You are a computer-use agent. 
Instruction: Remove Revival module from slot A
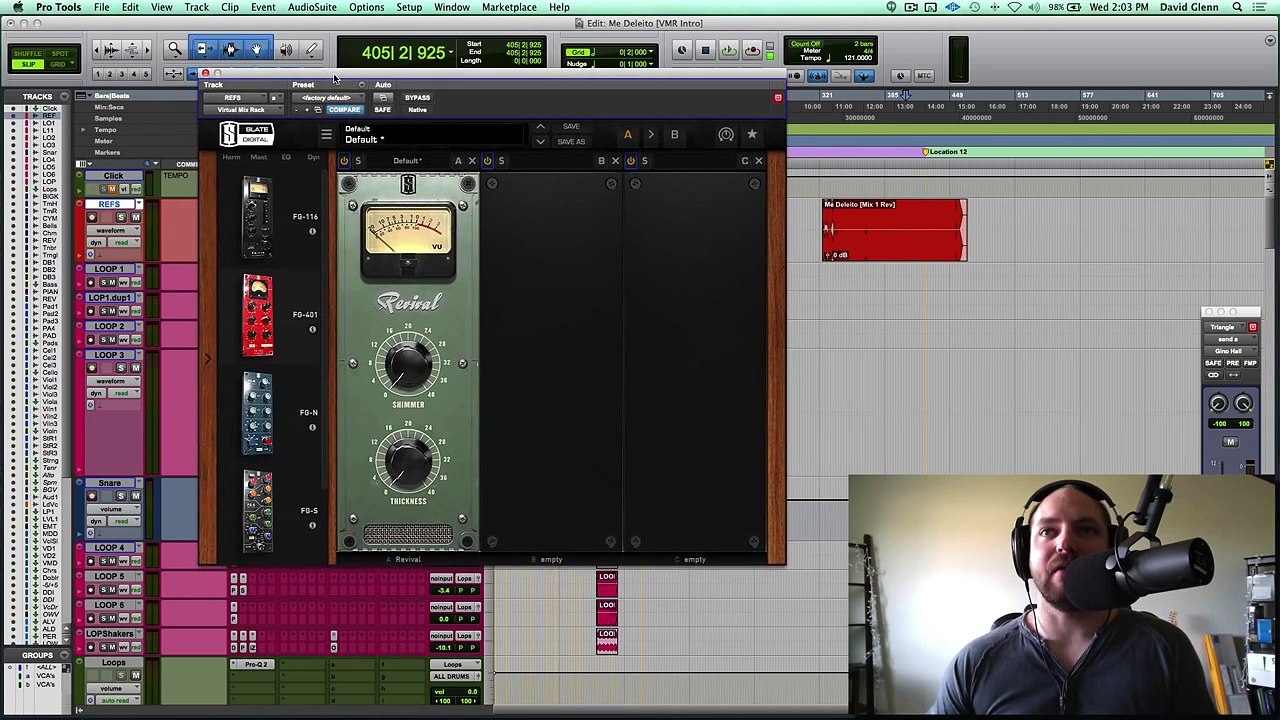click(472, 161)
